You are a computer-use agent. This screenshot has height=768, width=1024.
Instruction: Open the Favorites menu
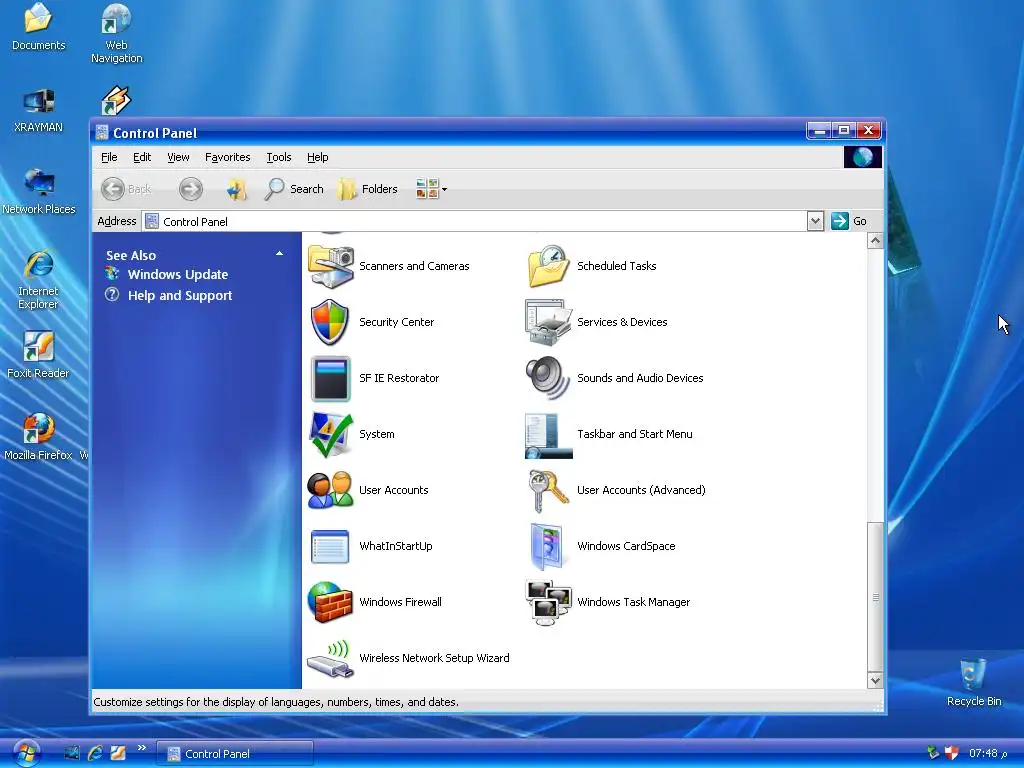[227, 157]
